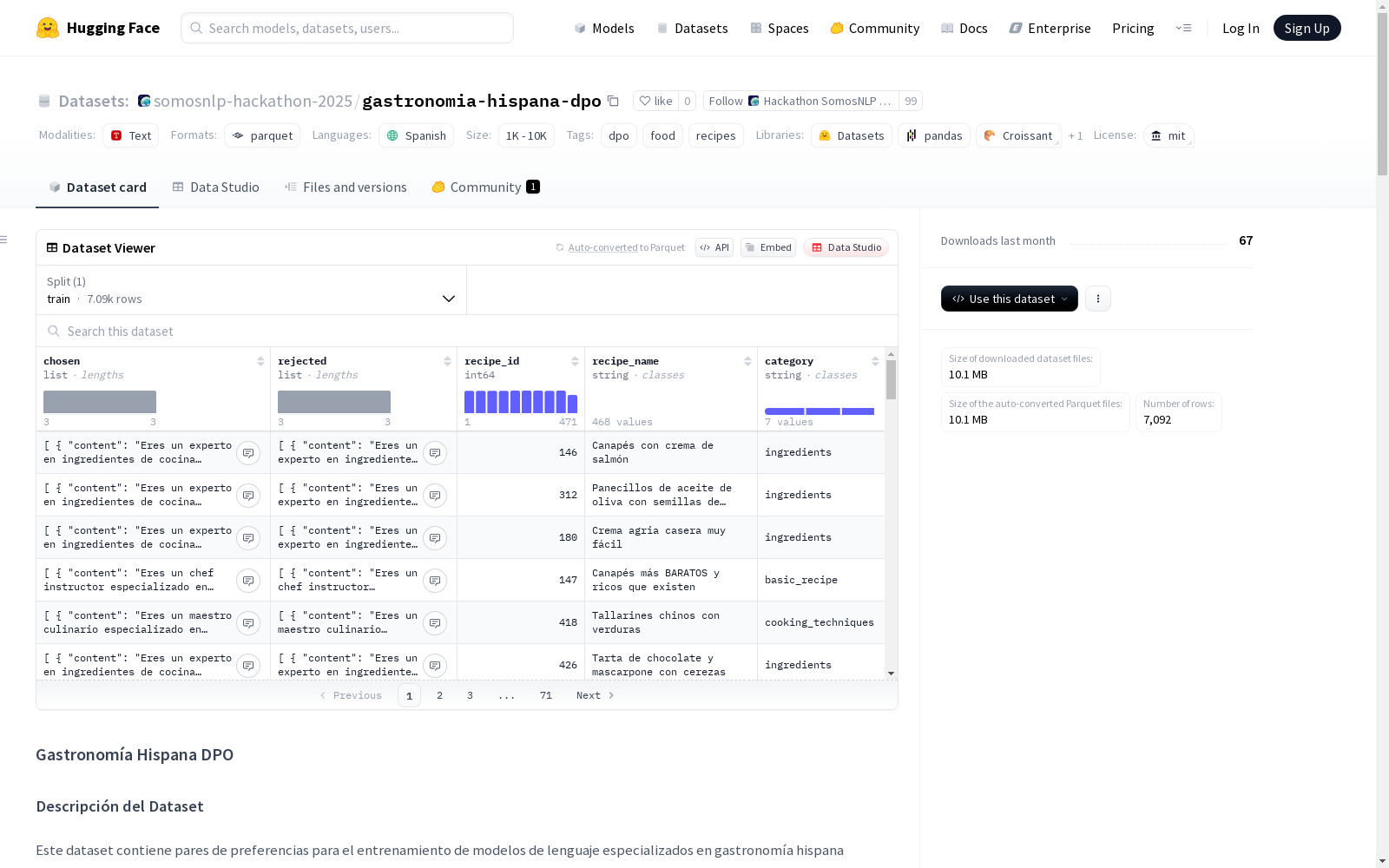The width and height of the screenshot is (1389, 868).
Task: Open the API button in Dataset Viewer
Action: coord(714,247)
